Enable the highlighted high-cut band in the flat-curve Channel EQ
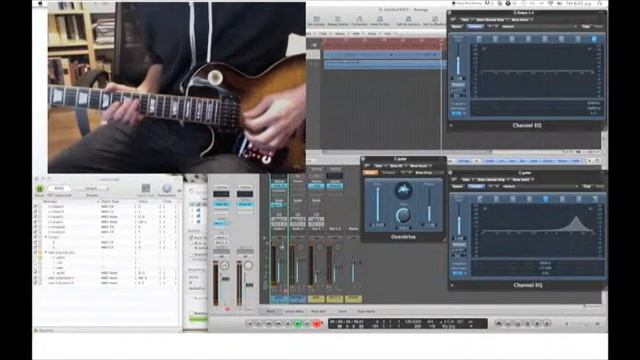640x360 pixels. pos(594,39)
